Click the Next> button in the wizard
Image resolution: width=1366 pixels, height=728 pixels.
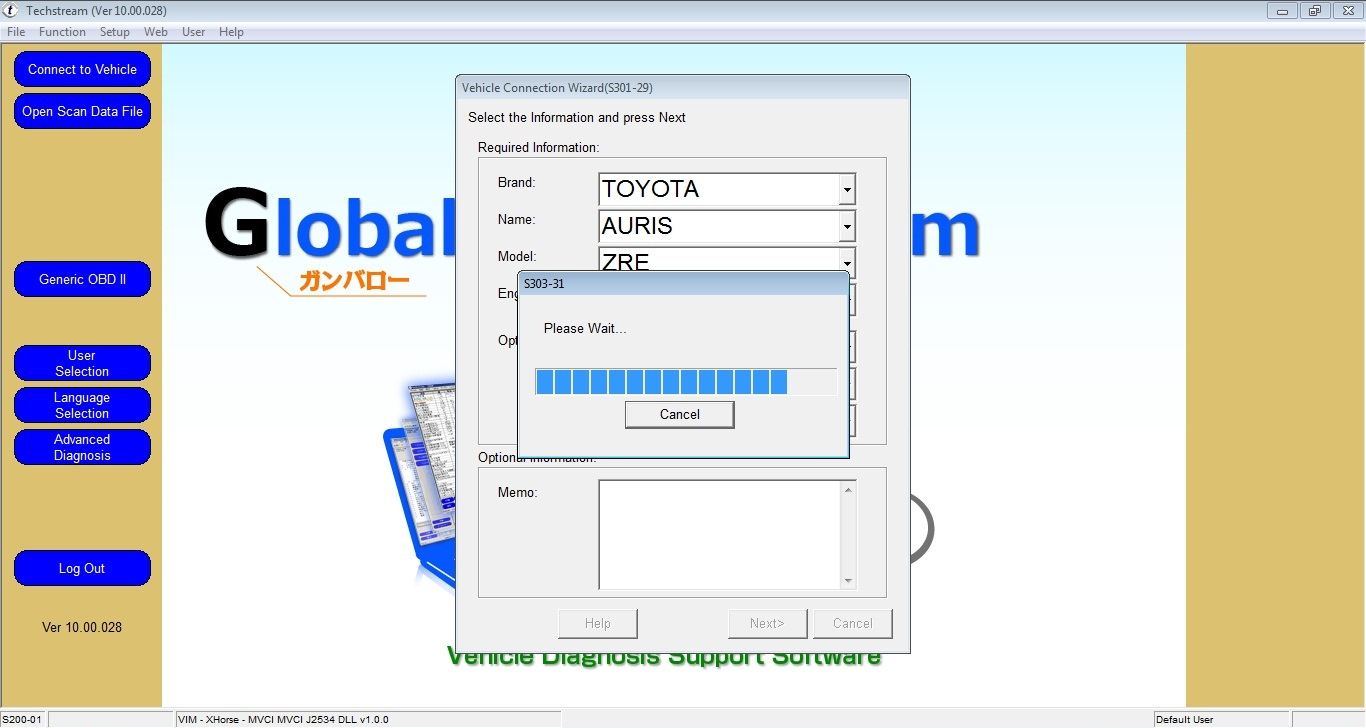tap(767, 624)
